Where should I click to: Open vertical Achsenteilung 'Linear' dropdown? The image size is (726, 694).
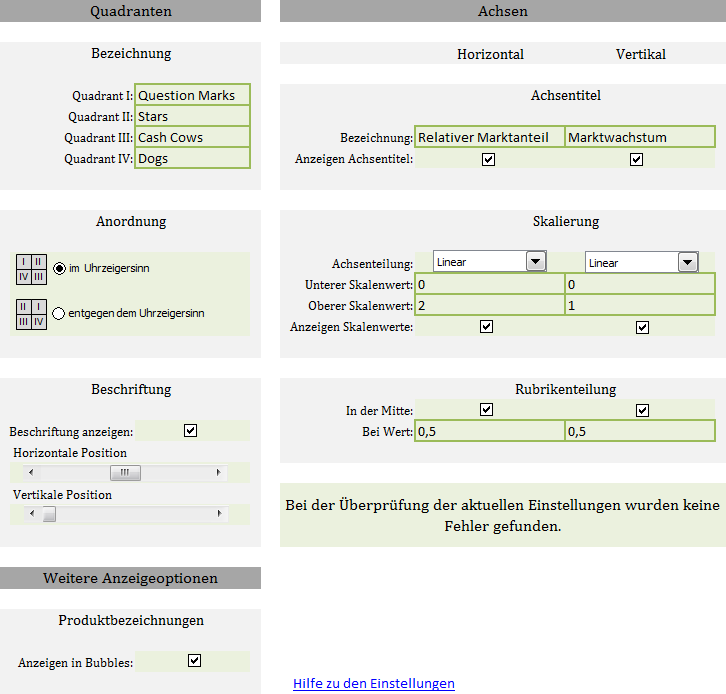click(688, 262)
